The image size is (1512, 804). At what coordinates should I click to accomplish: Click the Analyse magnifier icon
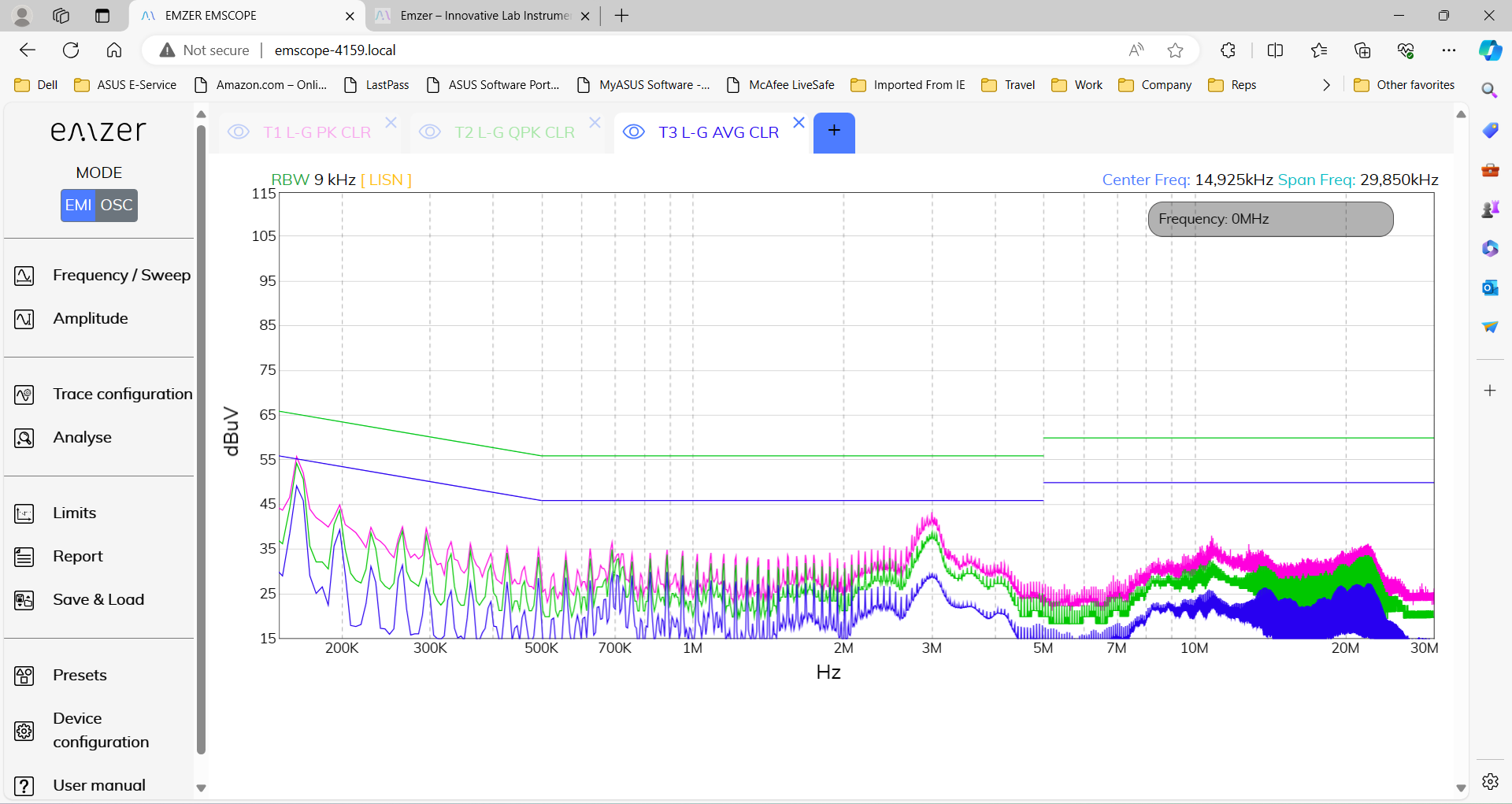click(24, 438)
